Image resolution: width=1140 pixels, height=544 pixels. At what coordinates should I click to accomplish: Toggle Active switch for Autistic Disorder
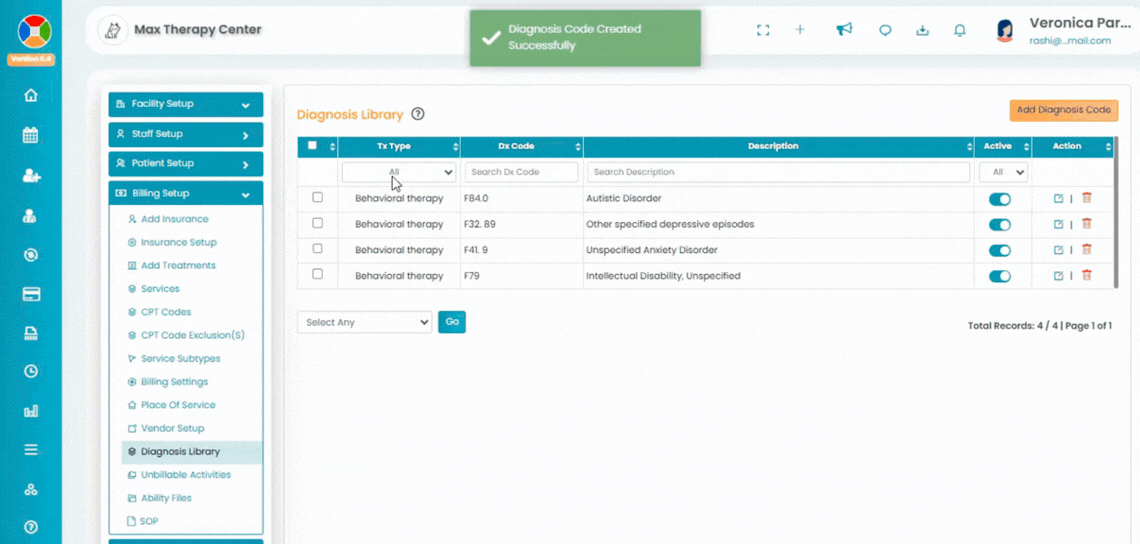click(x=1000, y=199)
